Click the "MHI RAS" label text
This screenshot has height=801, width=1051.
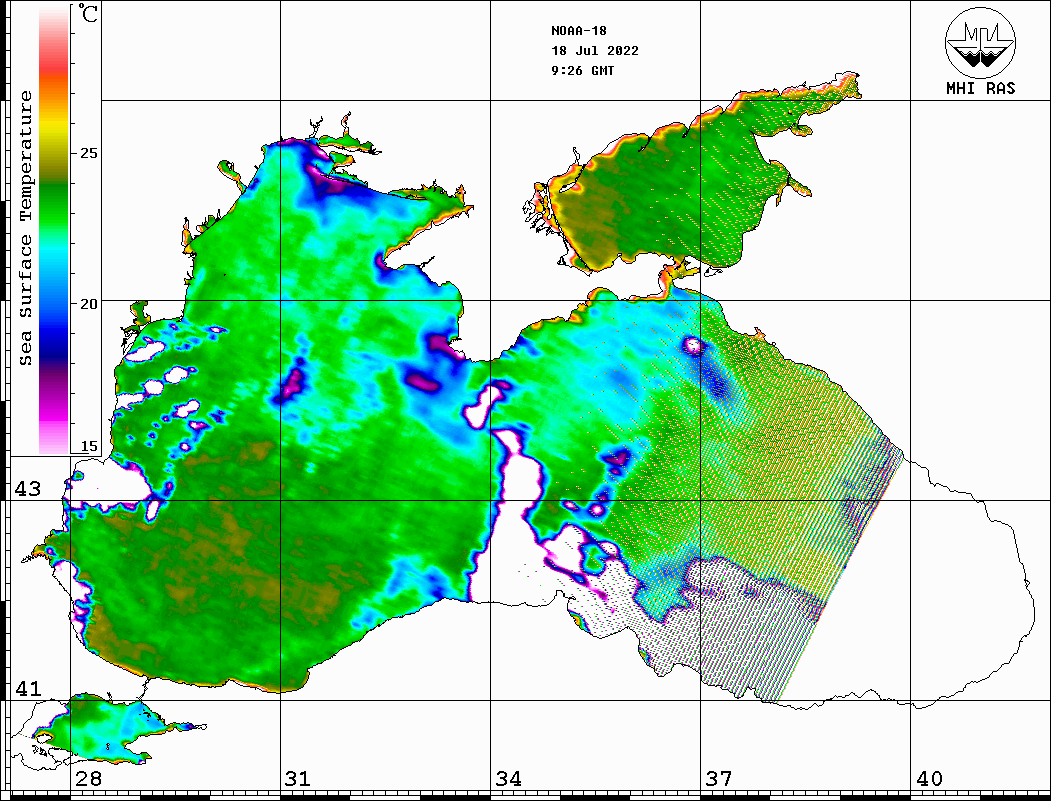[x=981, y=88]
